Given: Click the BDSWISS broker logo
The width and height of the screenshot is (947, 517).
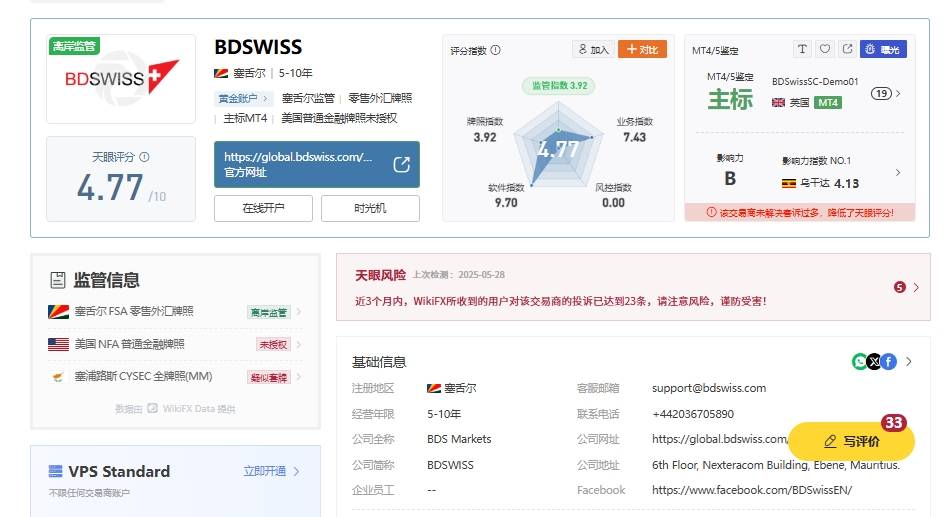Looking at the screenshot, I should click(x=121, y=79).
